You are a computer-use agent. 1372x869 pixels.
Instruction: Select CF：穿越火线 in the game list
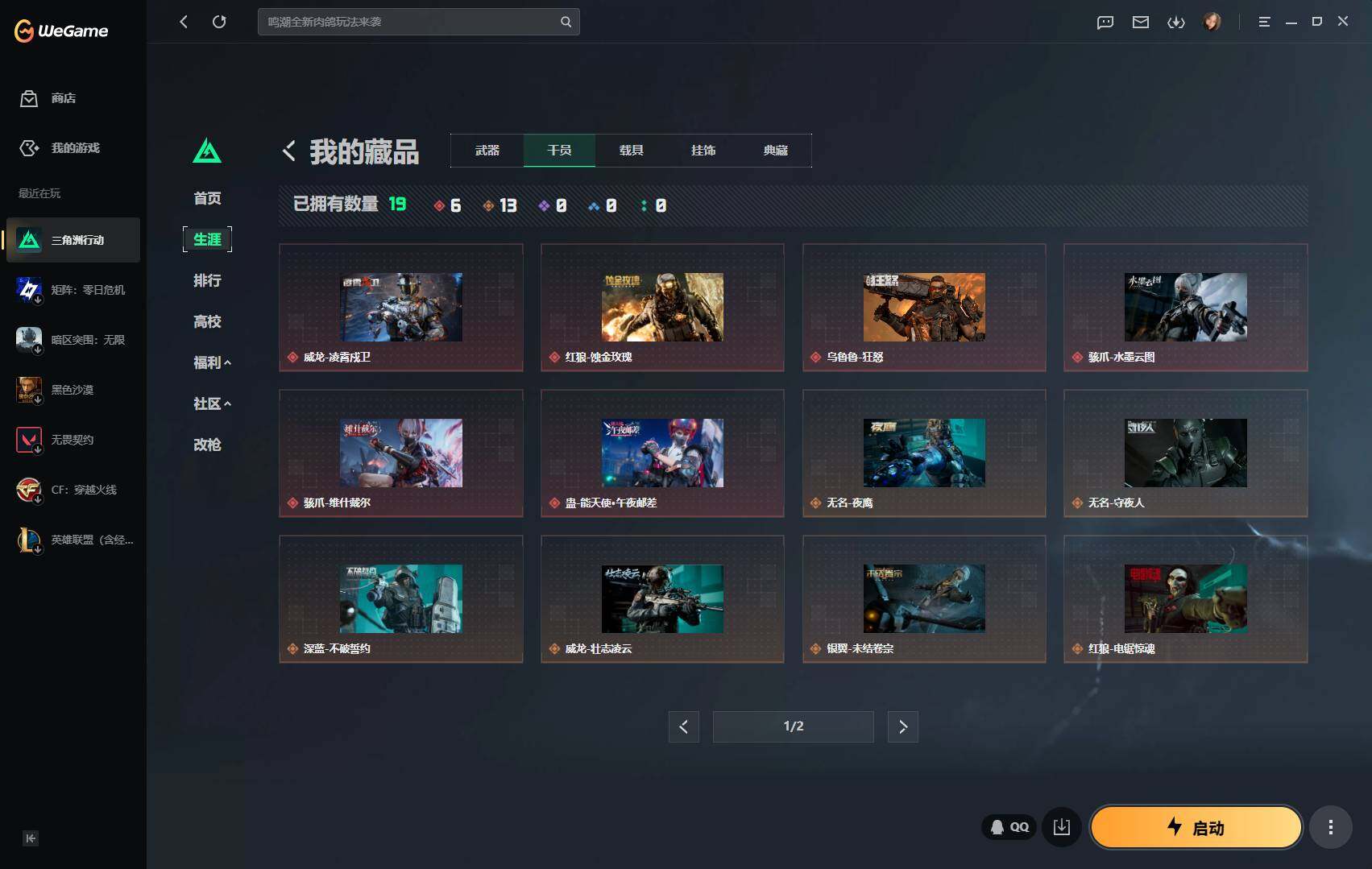tap(73, 490)
